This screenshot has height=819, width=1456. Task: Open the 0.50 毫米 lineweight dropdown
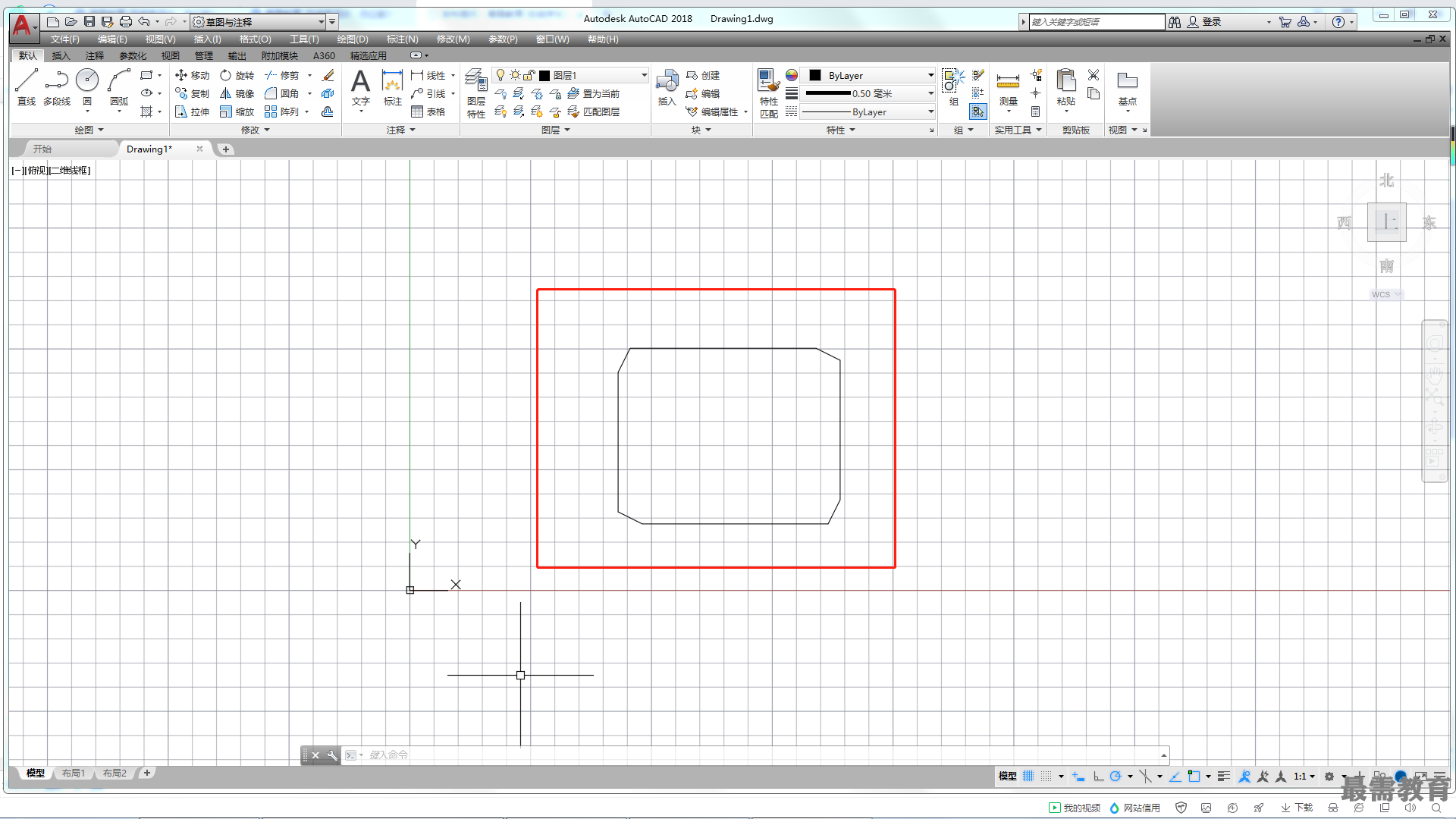868,93
